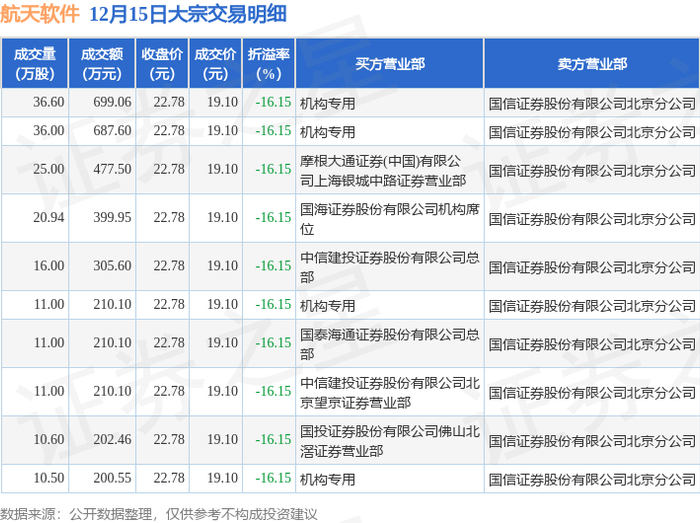Click the 国海证券股份有限公司机构席位 buyer cell
The height and width of the screenshot is (523, 700).
tap(389, 219)
